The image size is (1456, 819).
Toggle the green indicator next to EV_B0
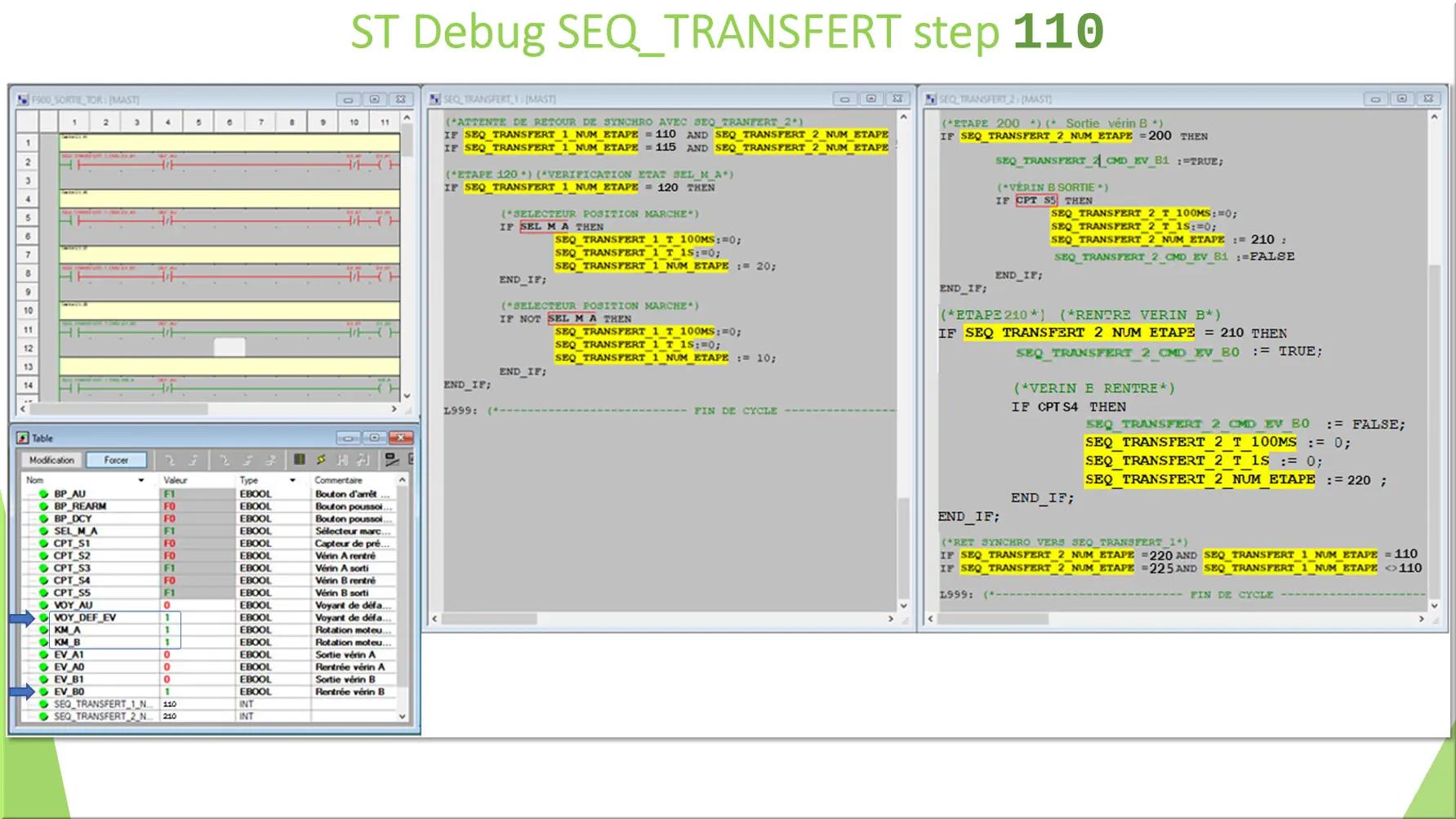pos(45,692)
